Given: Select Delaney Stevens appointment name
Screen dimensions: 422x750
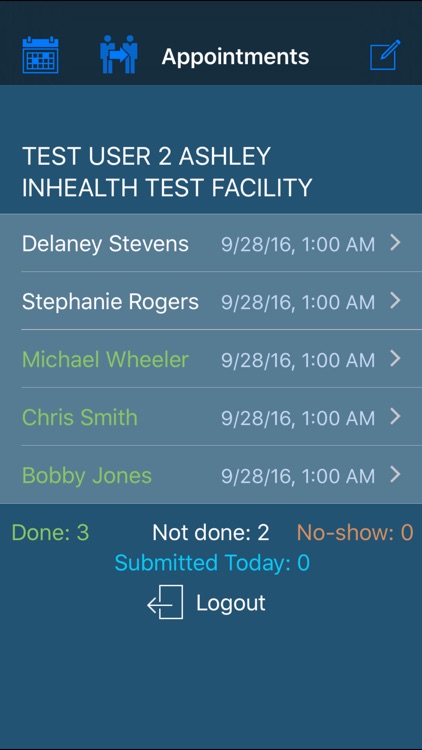Looking at the screenshot, I should click(x=105, y=244).
